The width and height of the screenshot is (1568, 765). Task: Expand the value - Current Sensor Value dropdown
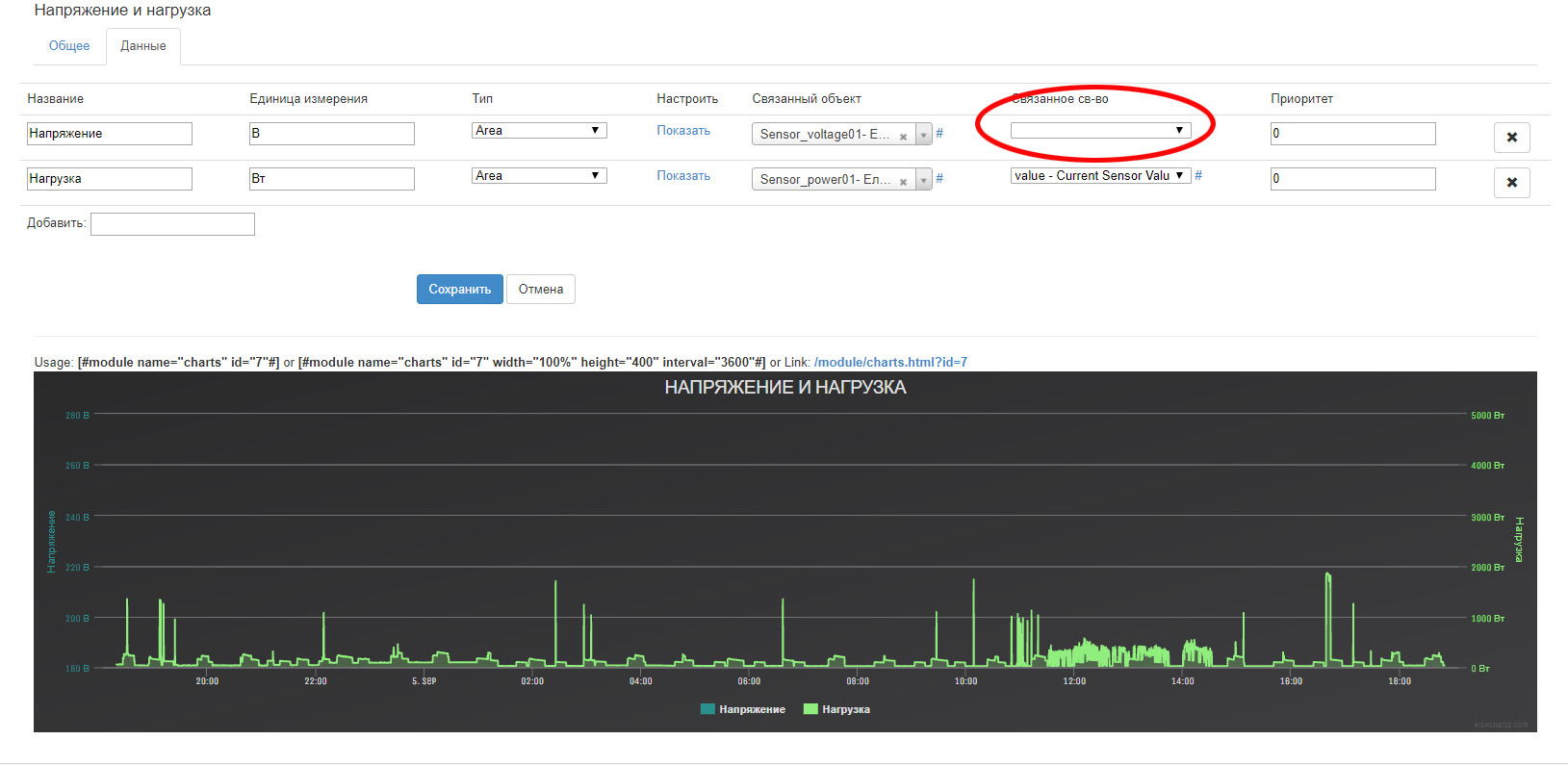click(x=1099, y=176)
